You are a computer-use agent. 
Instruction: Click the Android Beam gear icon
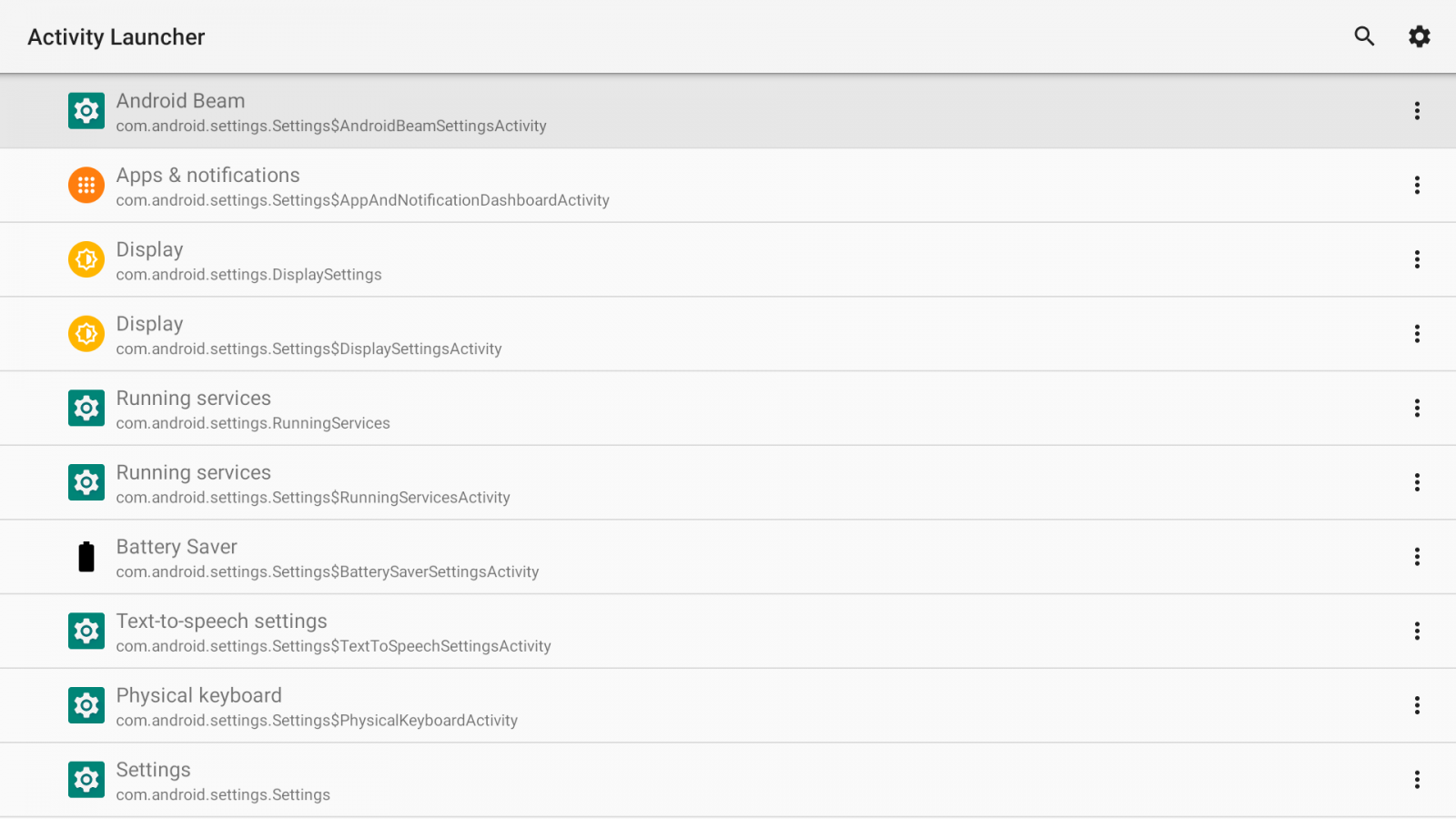[x=86, y=111]
